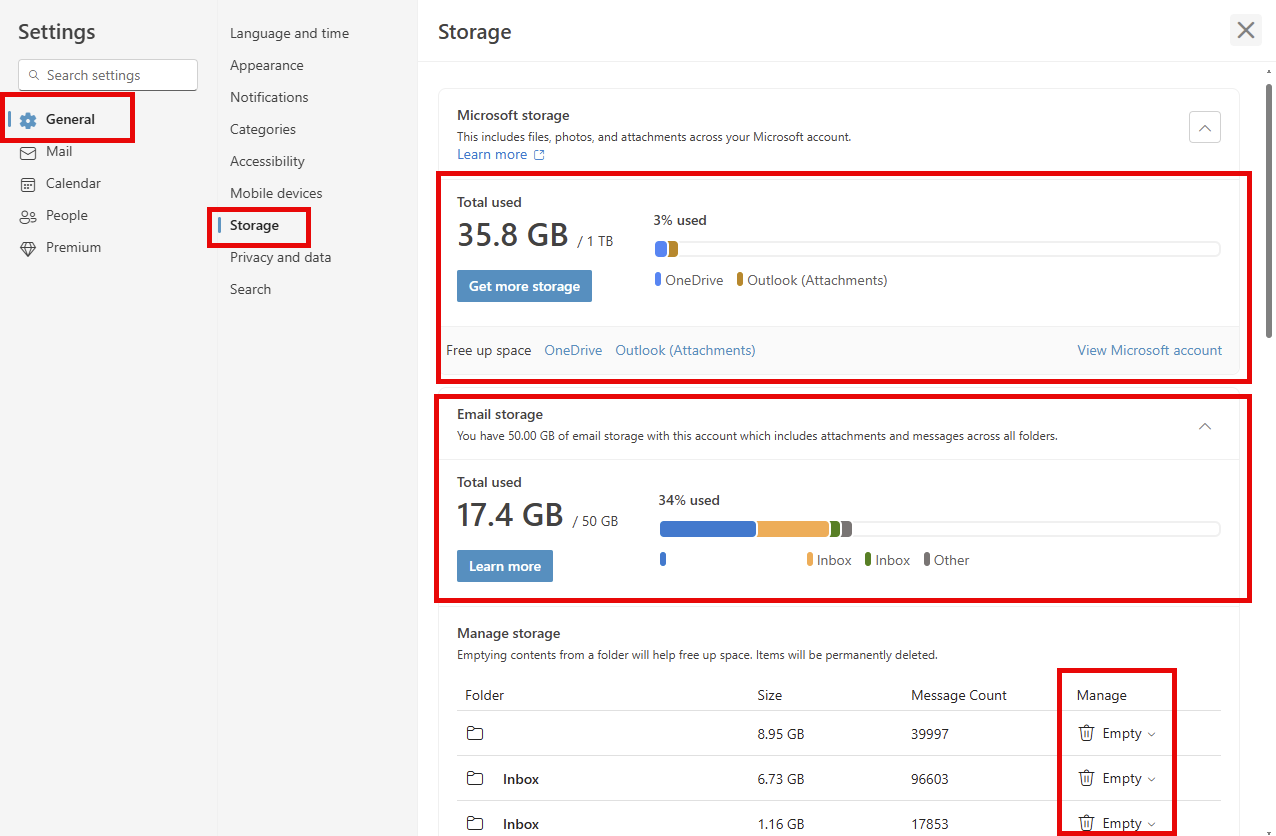
Task: Click the 35.8 GB total used value
Action: 513,234
